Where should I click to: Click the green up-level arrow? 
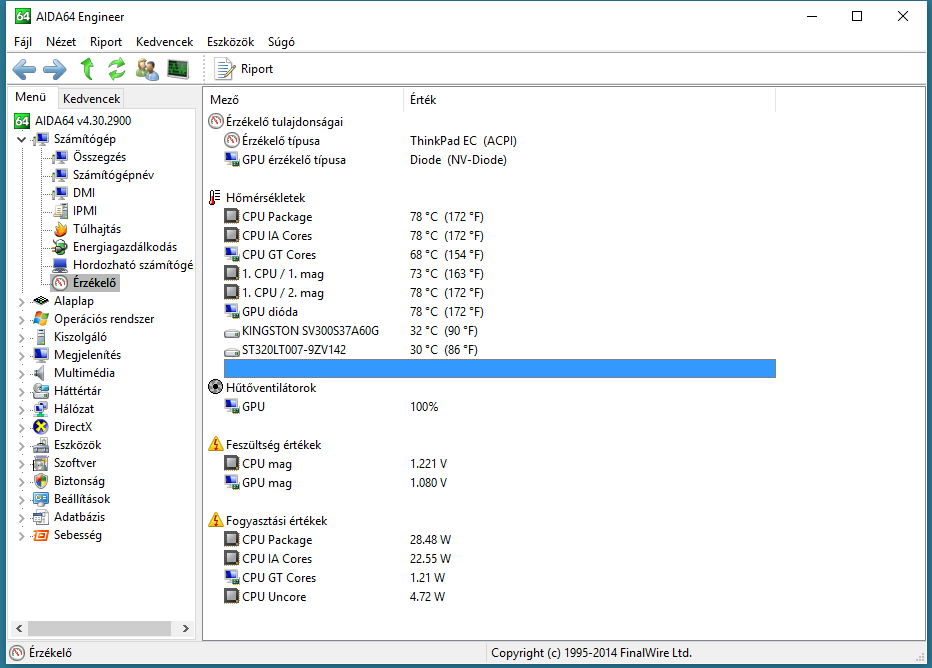click(x=87, y=69)
